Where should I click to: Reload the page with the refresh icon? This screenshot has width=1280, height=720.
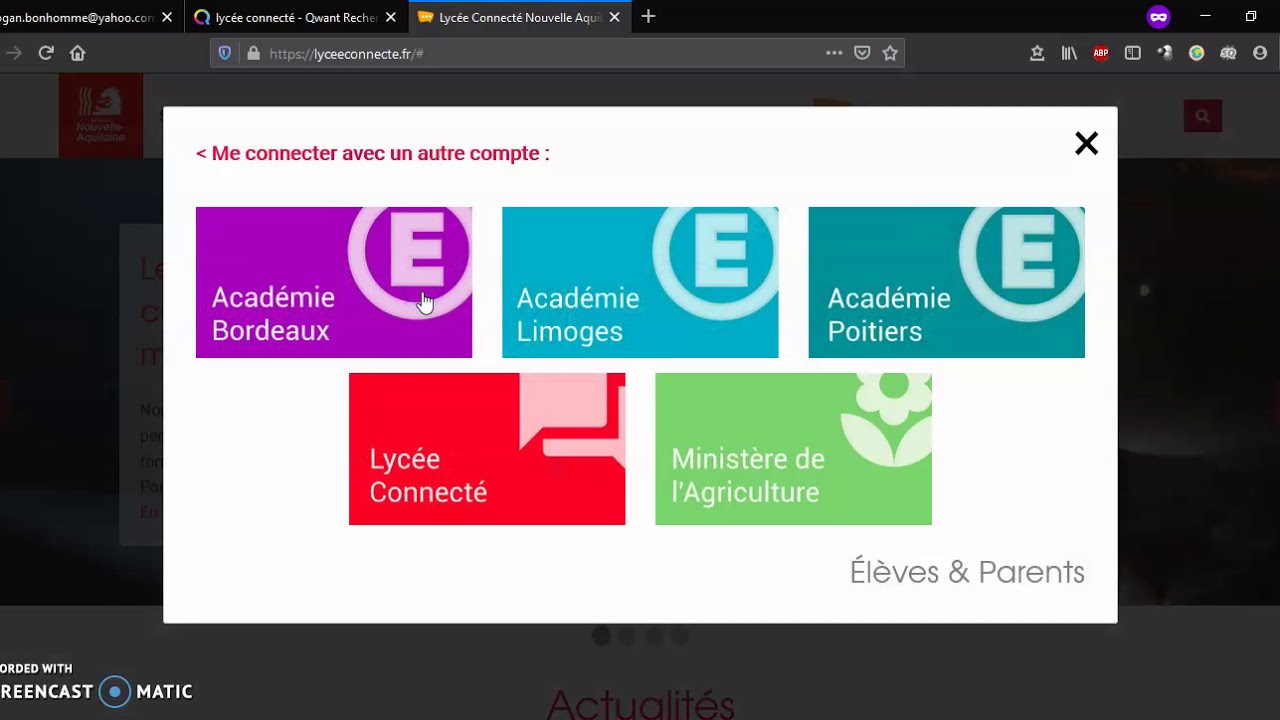46,53
